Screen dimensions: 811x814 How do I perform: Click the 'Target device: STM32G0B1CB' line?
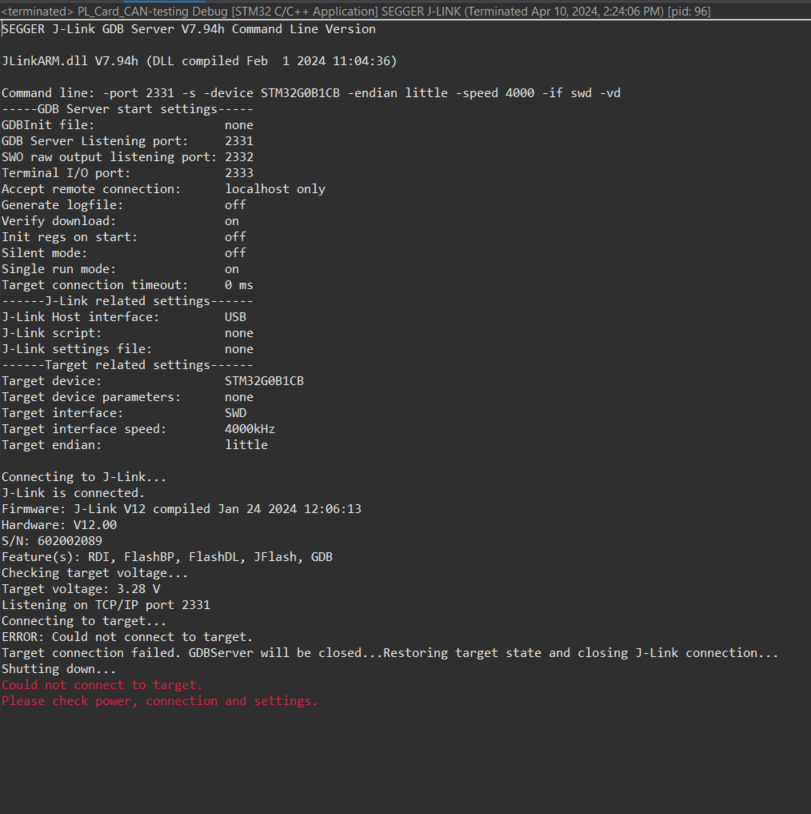tap(152, 381)
